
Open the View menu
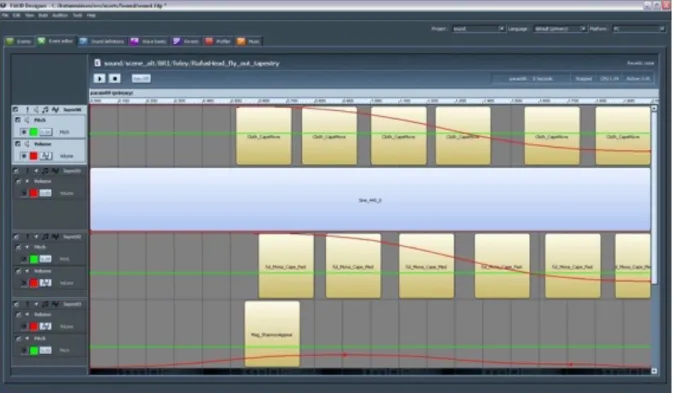point(29,15)
